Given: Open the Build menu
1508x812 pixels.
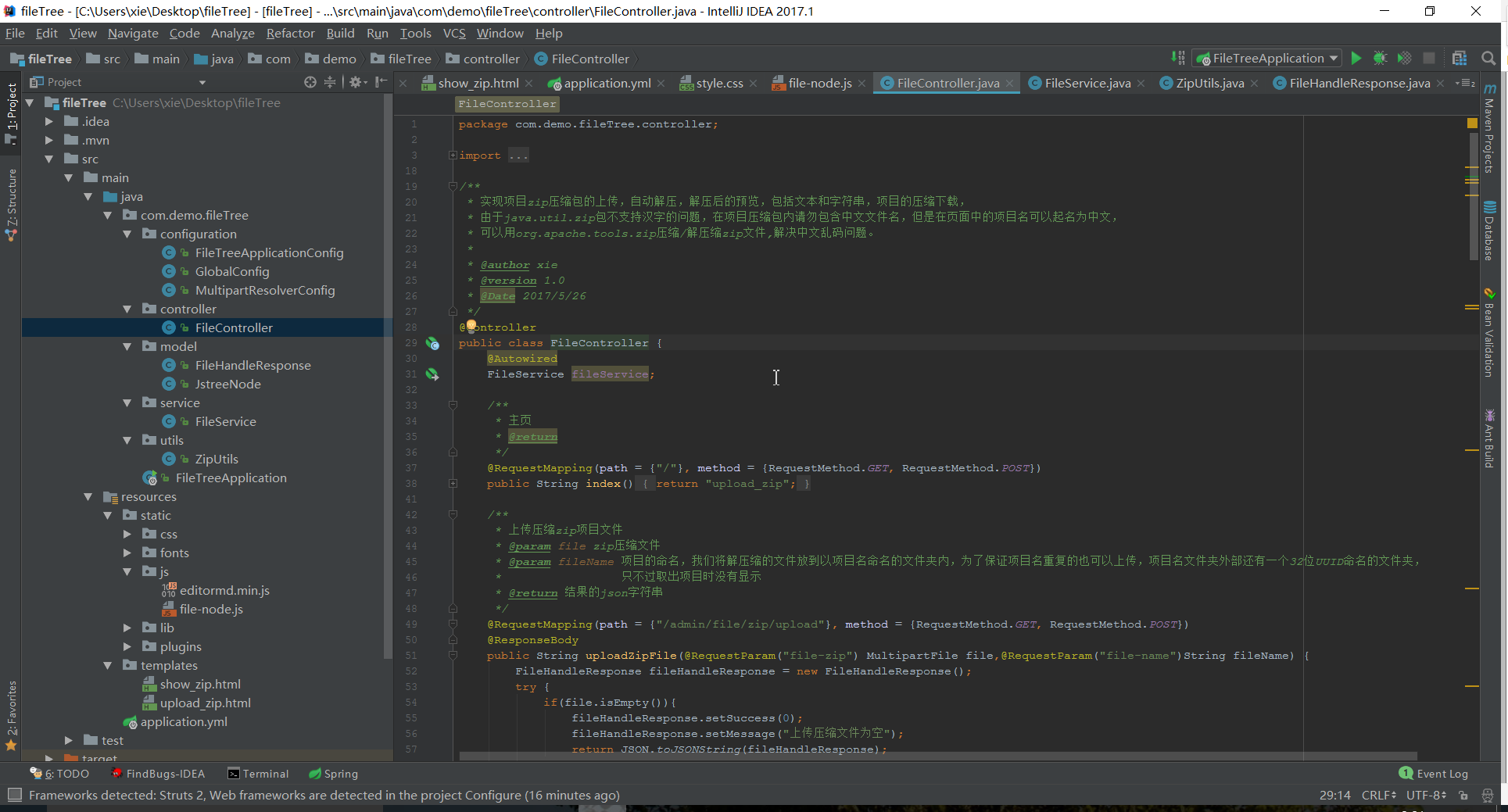Looking at the screenshot, I should 340,33.
